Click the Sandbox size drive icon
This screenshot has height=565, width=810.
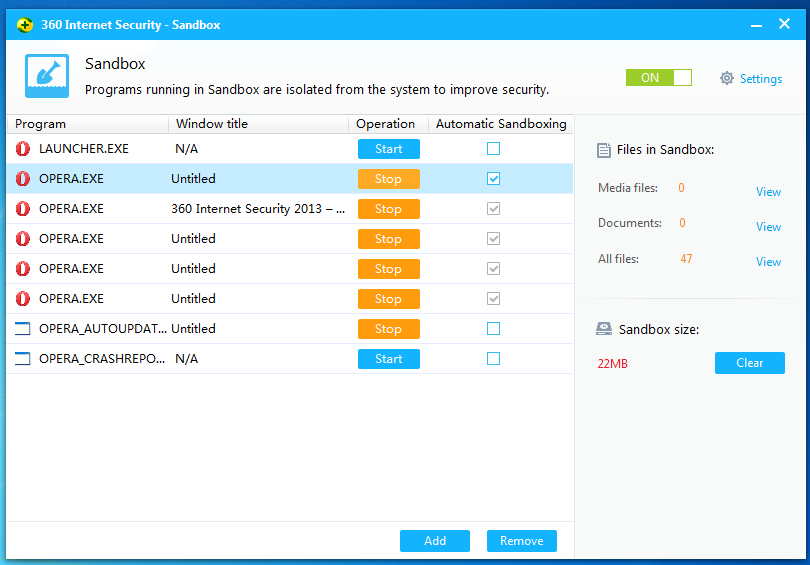click(x=603, y=329)
